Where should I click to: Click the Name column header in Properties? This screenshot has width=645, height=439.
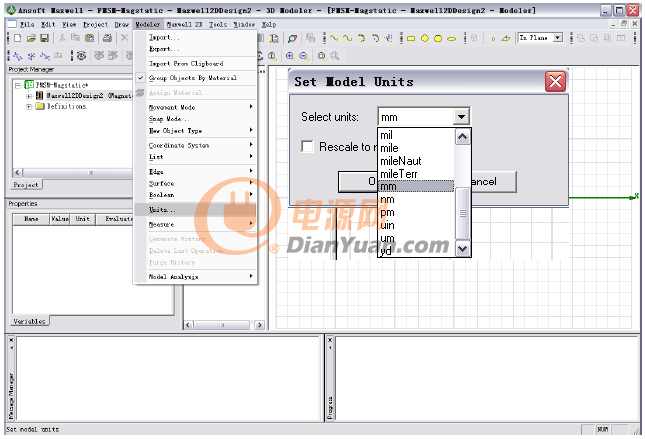tap(31, 219)
